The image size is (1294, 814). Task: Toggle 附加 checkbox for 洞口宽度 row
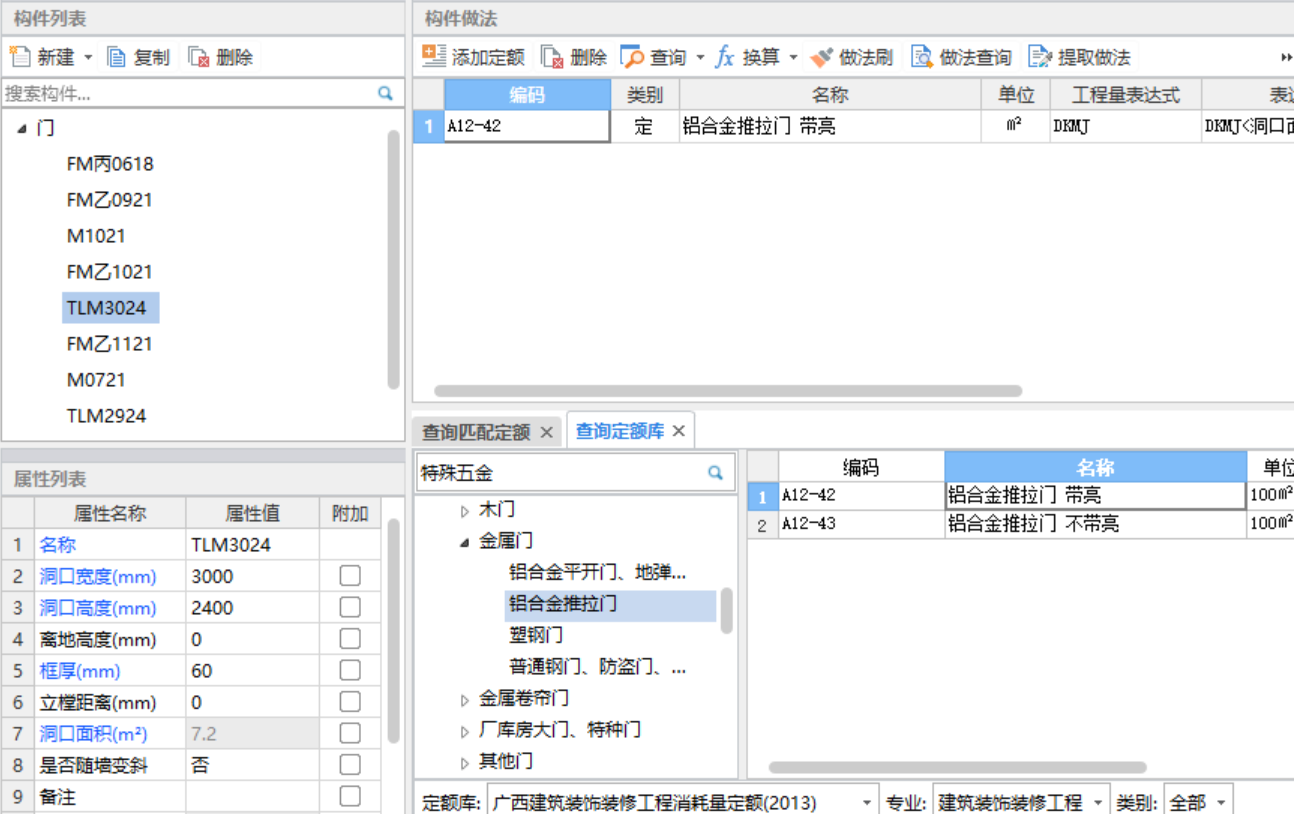[350, 576]
